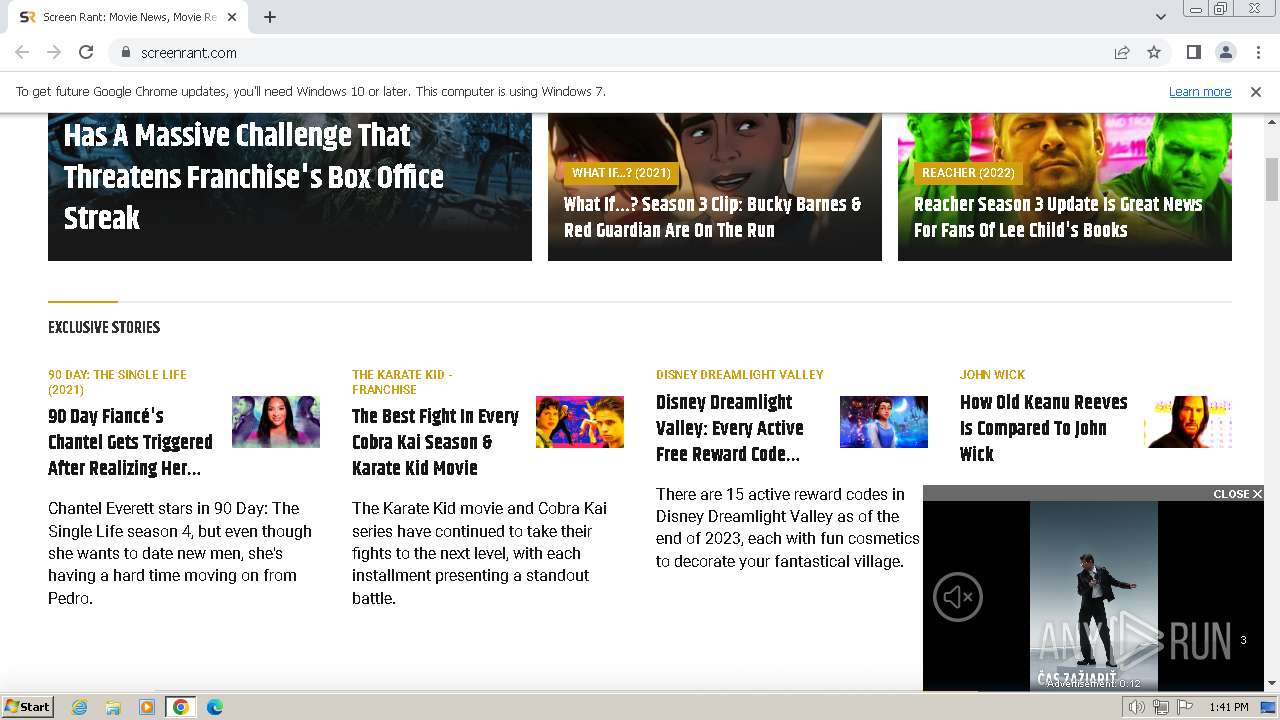Open the Chrome three-dot menu
Screen dimensions: 1280x720
[x=1257, y=52]
